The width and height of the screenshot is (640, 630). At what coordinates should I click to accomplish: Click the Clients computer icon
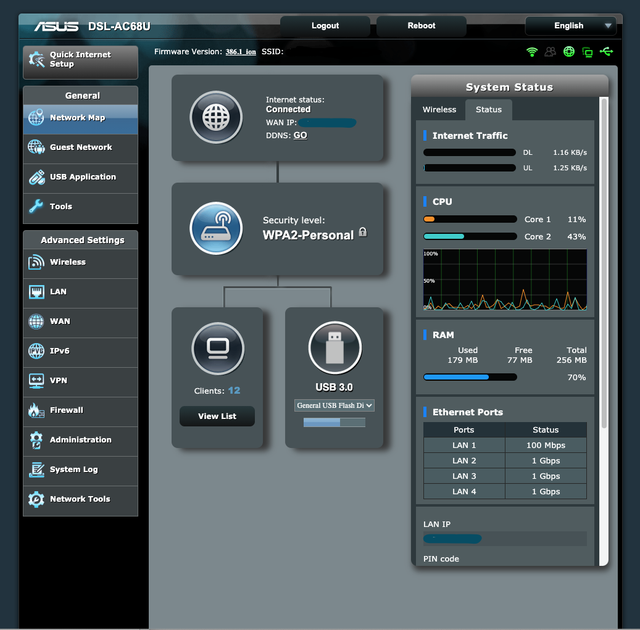pyautogui.click(x=218, y=348)
